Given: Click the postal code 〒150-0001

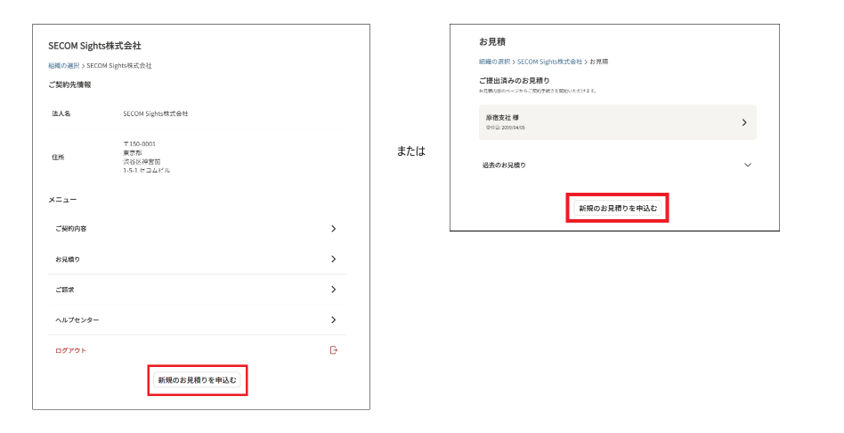Looking at the screenshot, I should coord(139,144).
